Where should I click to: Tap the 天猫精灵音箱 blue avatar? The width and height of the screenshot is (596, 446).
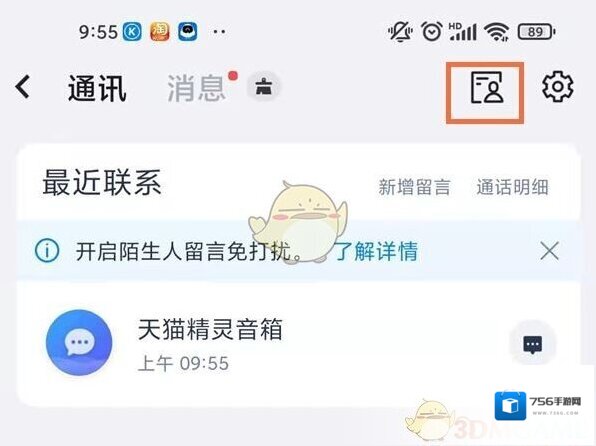coord(79,343)
